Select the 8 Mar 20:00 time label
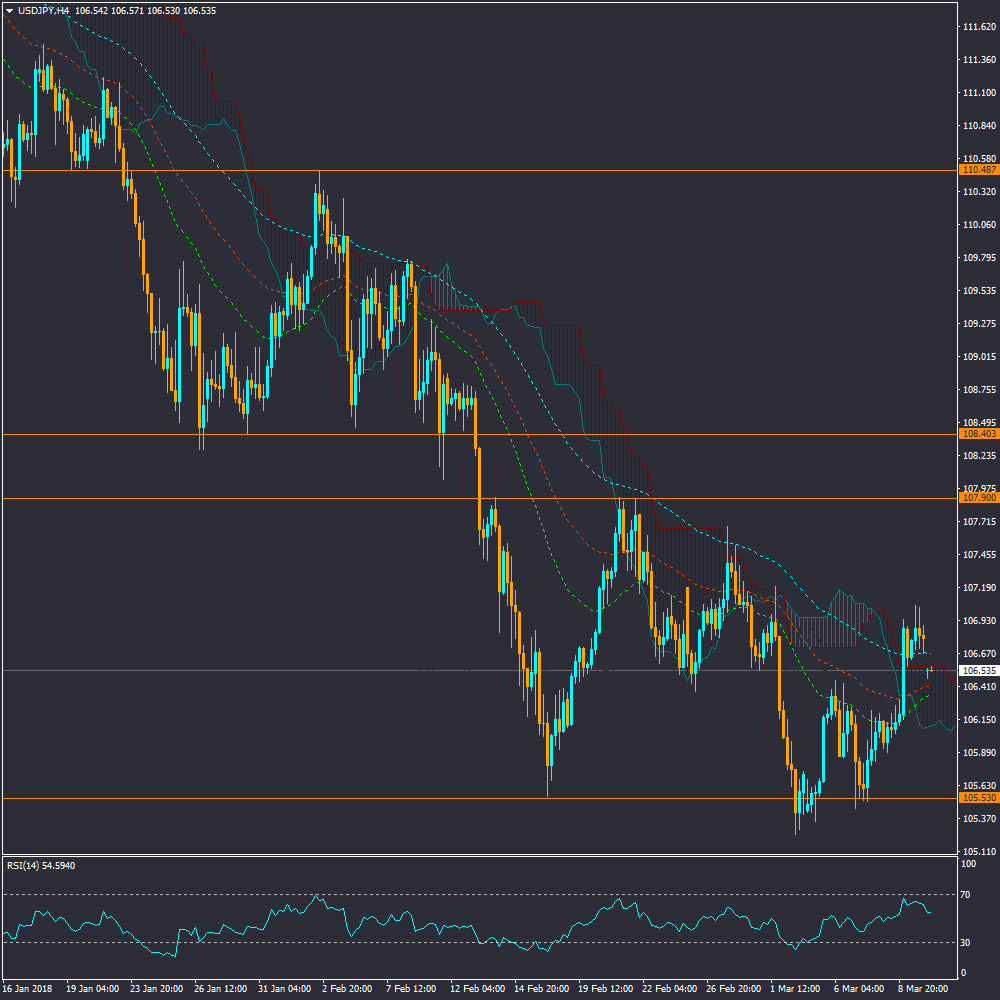The width and height of the screenshot is (1000, 1000). (x=923, y=988)
